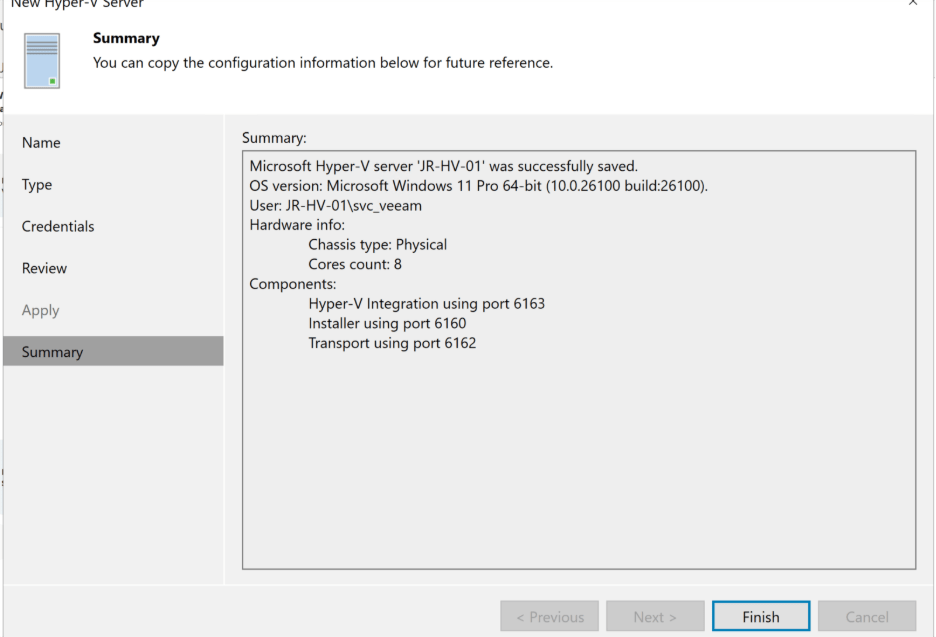This screenshot has width=936, height=637.
Task: Click the Cores count: 8 line
Action: [x=355, y=265]
